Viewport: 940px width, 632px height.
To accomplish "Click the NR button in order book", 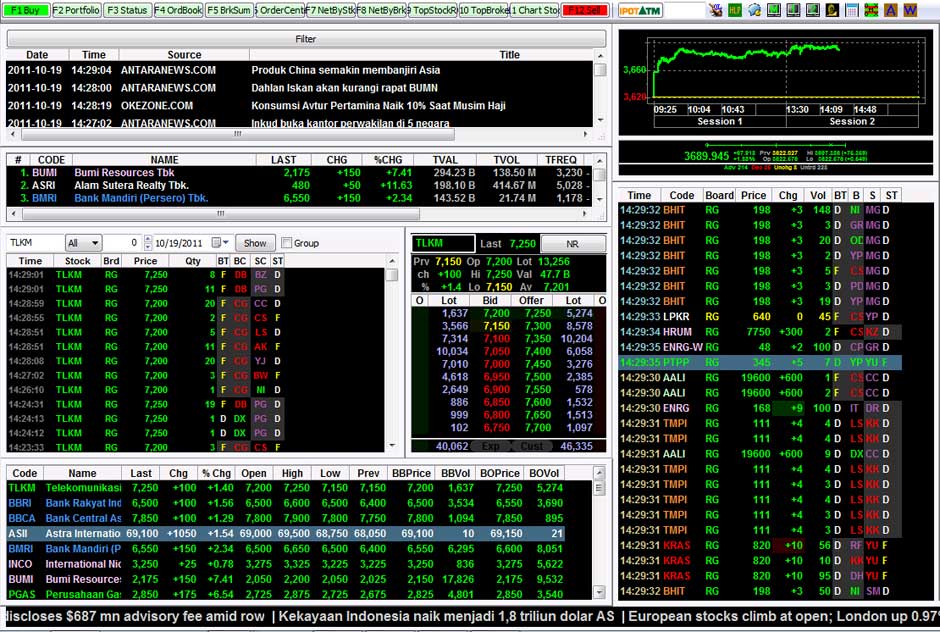I will click(x=573, y=244).
